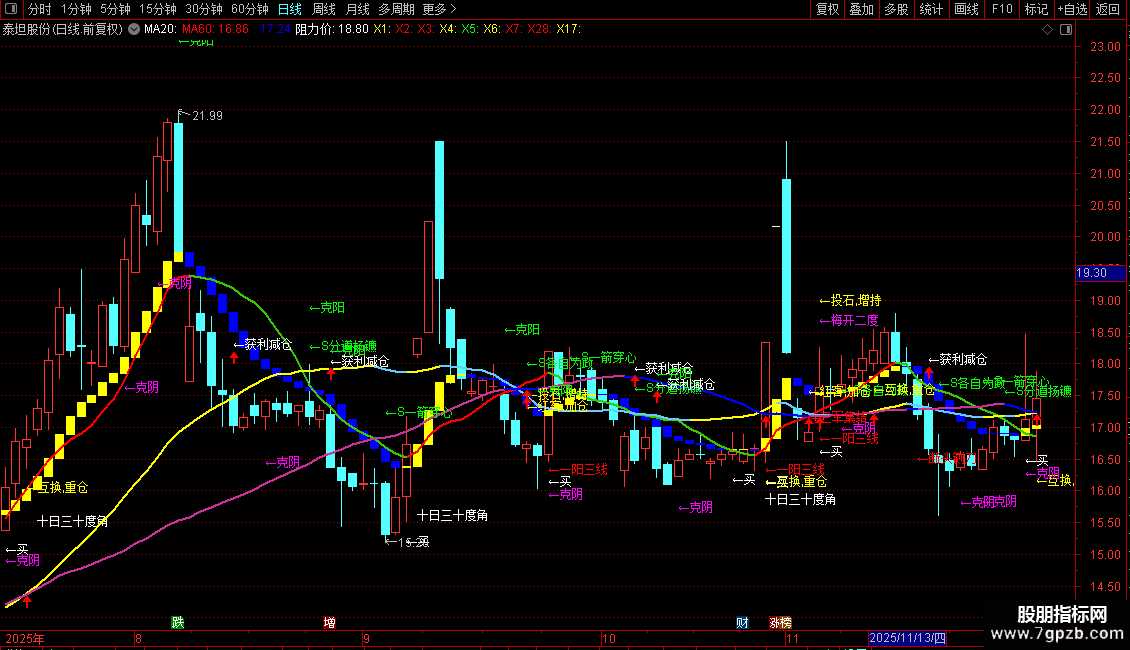Screen dimensions: 1130x650
Task: Click the MA60: 16.86 indicator value
Action: pos(215,29)
